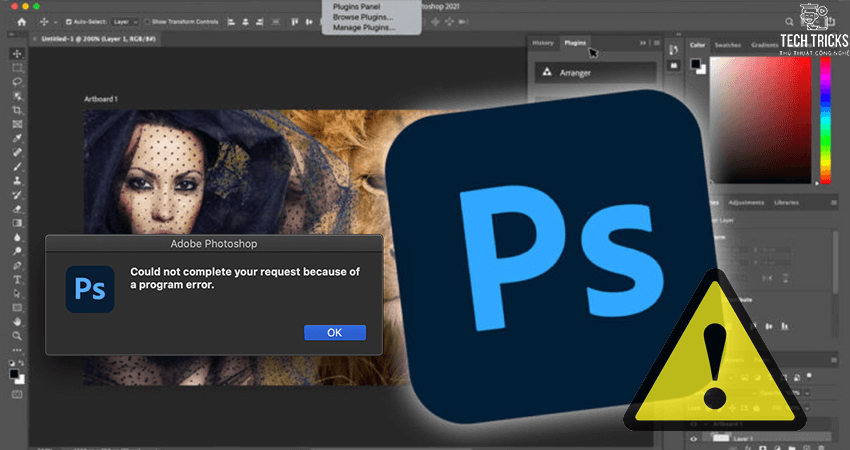Pick a hue on the rainbow slider
850x450 pixels.
point(825,119)
